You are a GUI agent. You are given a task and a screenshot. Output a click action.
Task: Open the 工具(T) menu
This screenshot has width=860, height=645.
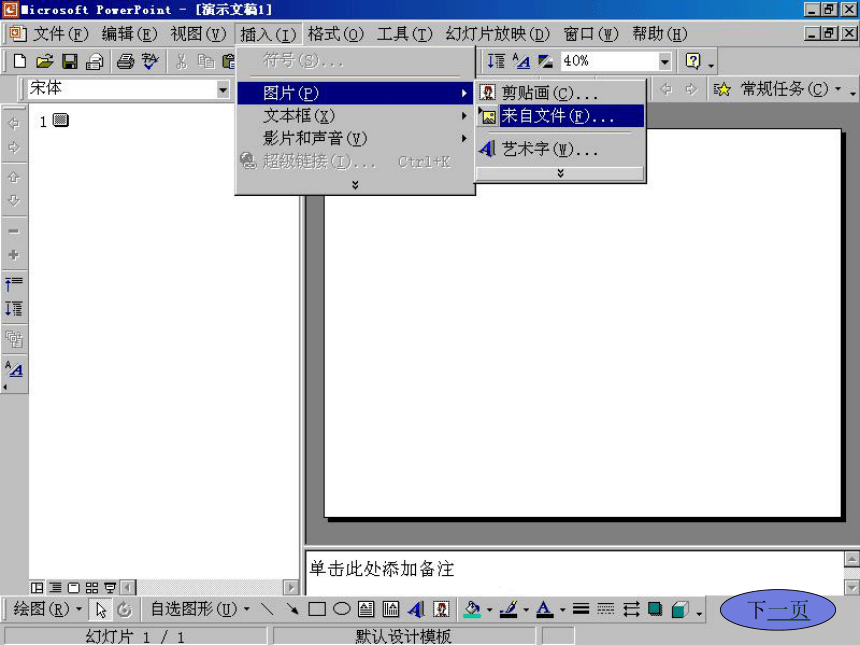pyautogui.click(x=405, y=34)
